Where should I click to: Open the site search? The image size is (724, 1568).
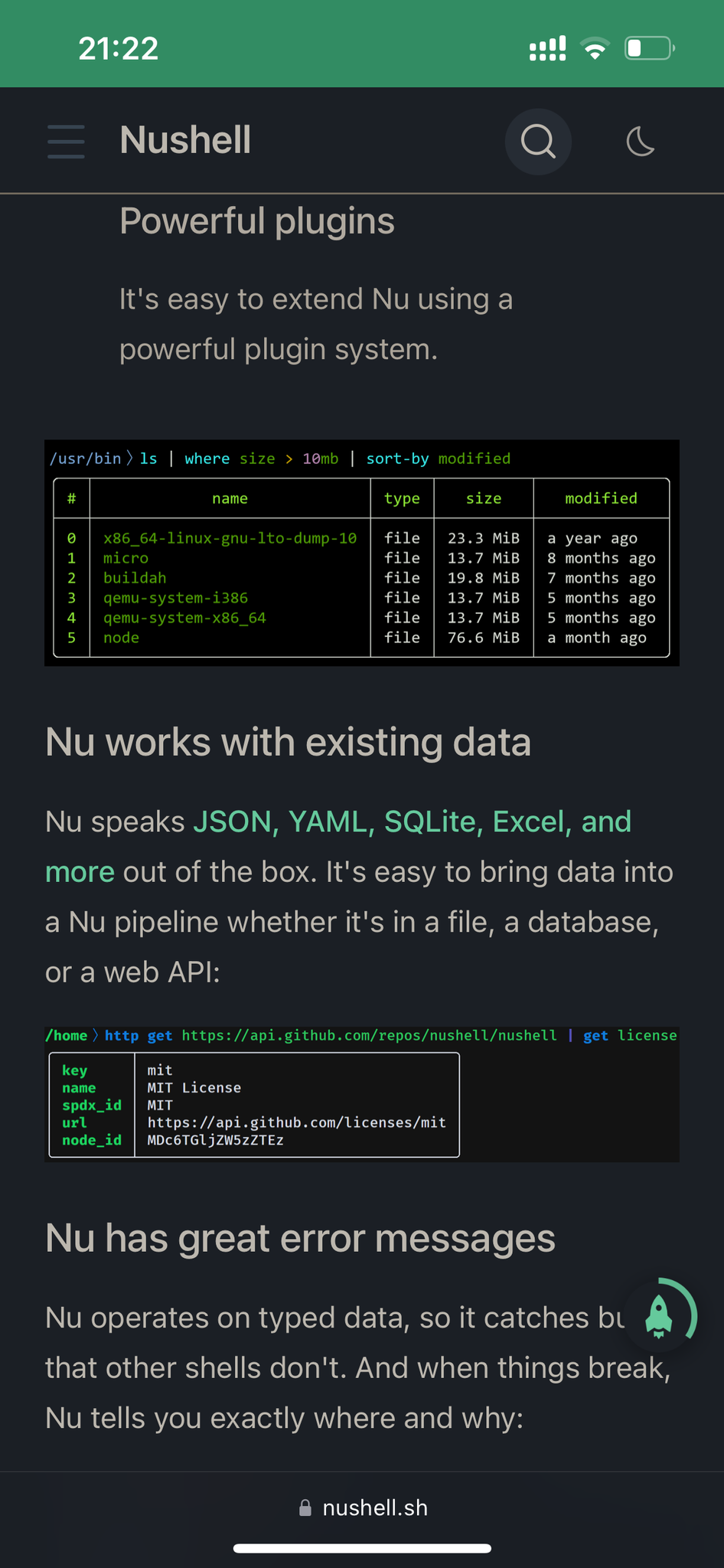pos(538,142)
